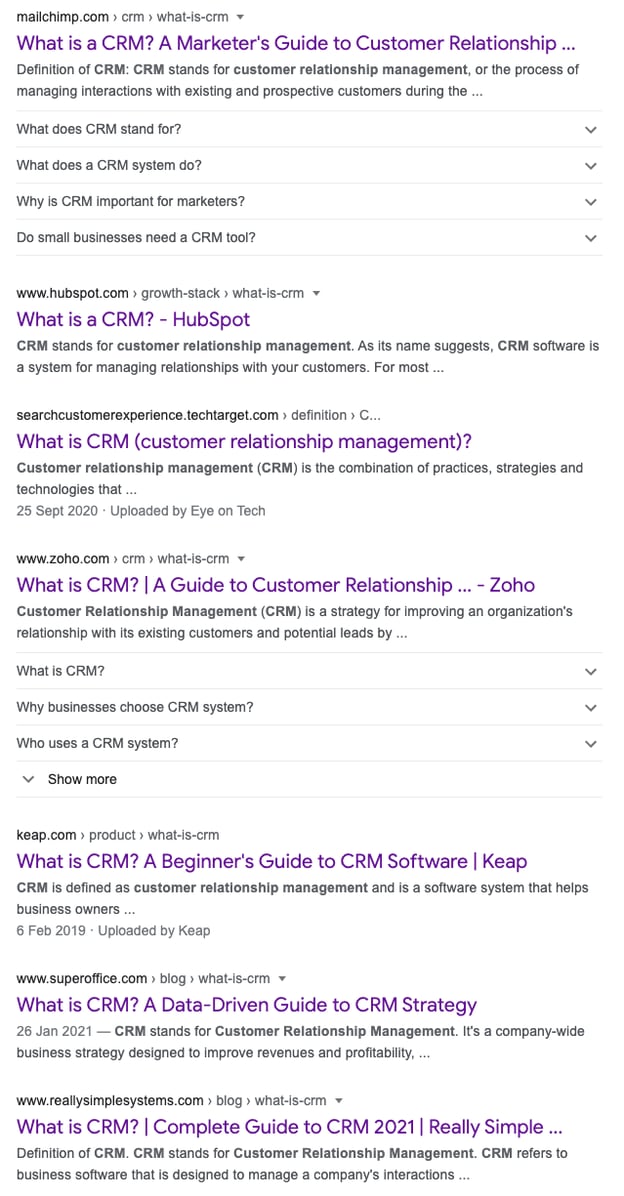Click dropdown arrow beside reallysimplesystems.com URL
The width and height of the screenshot is (624, 1196).
[338, 1101]
